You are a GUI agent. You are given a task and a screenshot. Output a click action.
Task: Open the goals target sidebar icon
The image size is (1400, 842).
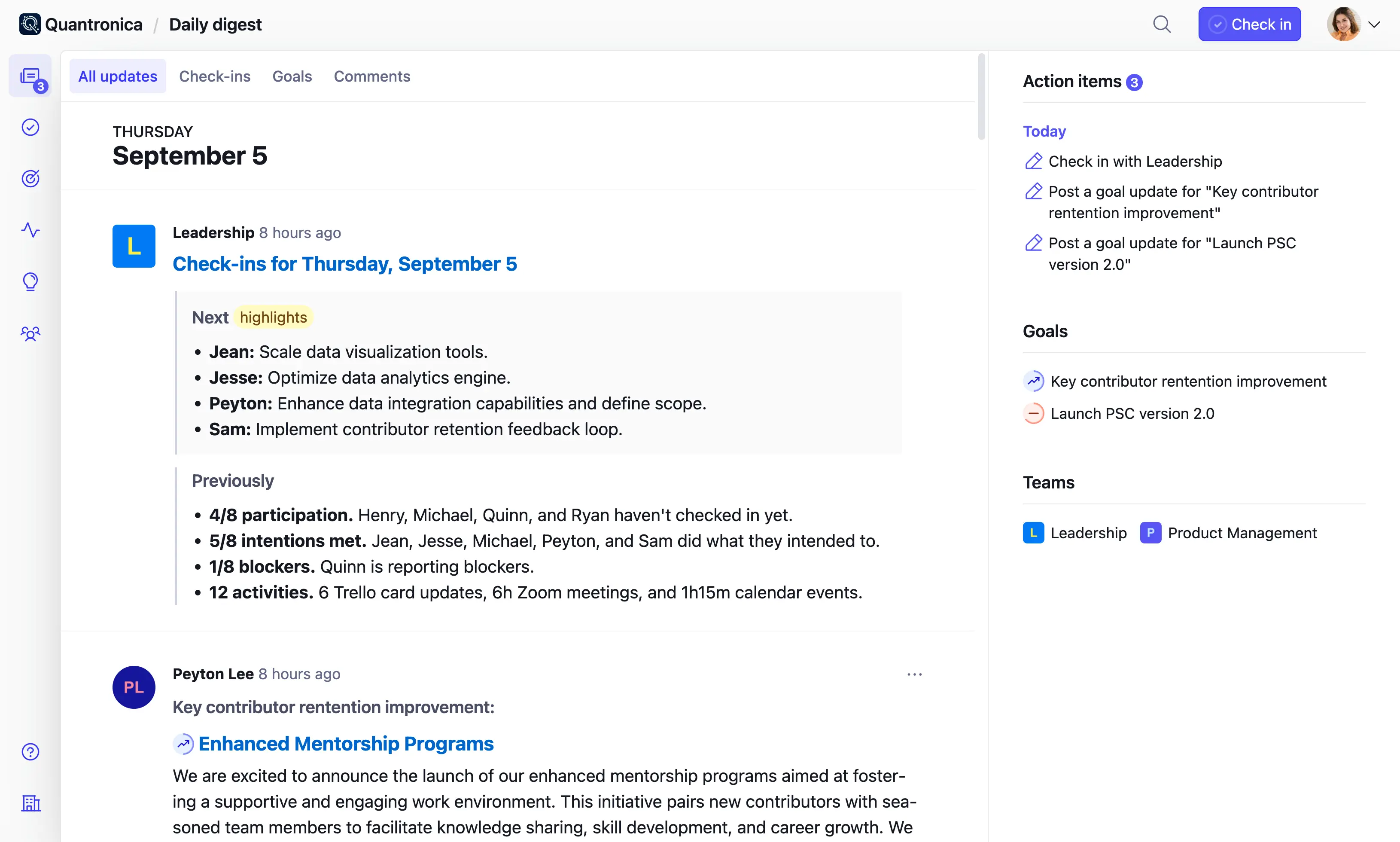pyautogui.click(x=30, y=179)
